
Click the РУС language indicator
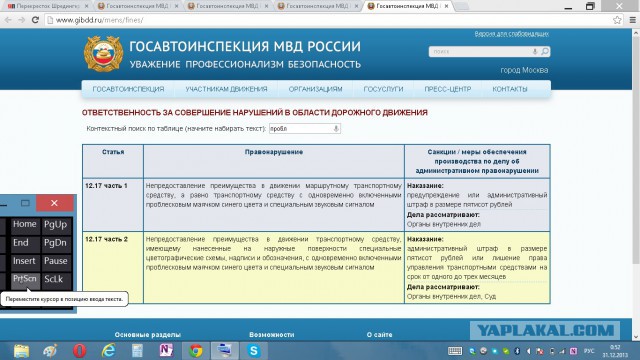click(x=589, y=351)
